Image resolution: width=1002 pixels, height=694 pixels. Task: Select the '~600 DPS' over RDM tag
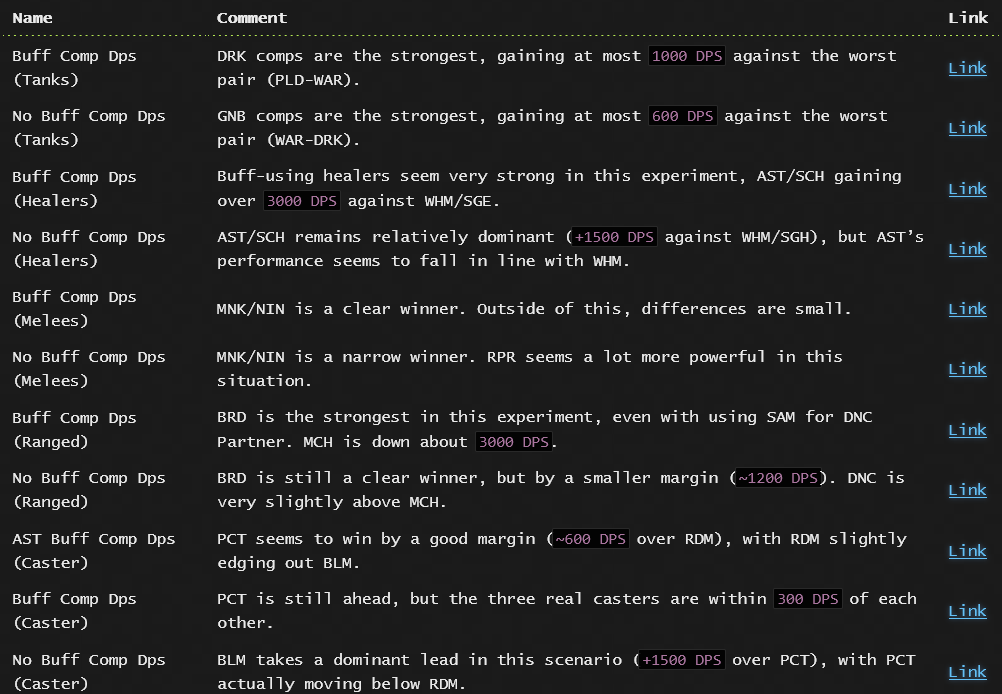[590, 539]
